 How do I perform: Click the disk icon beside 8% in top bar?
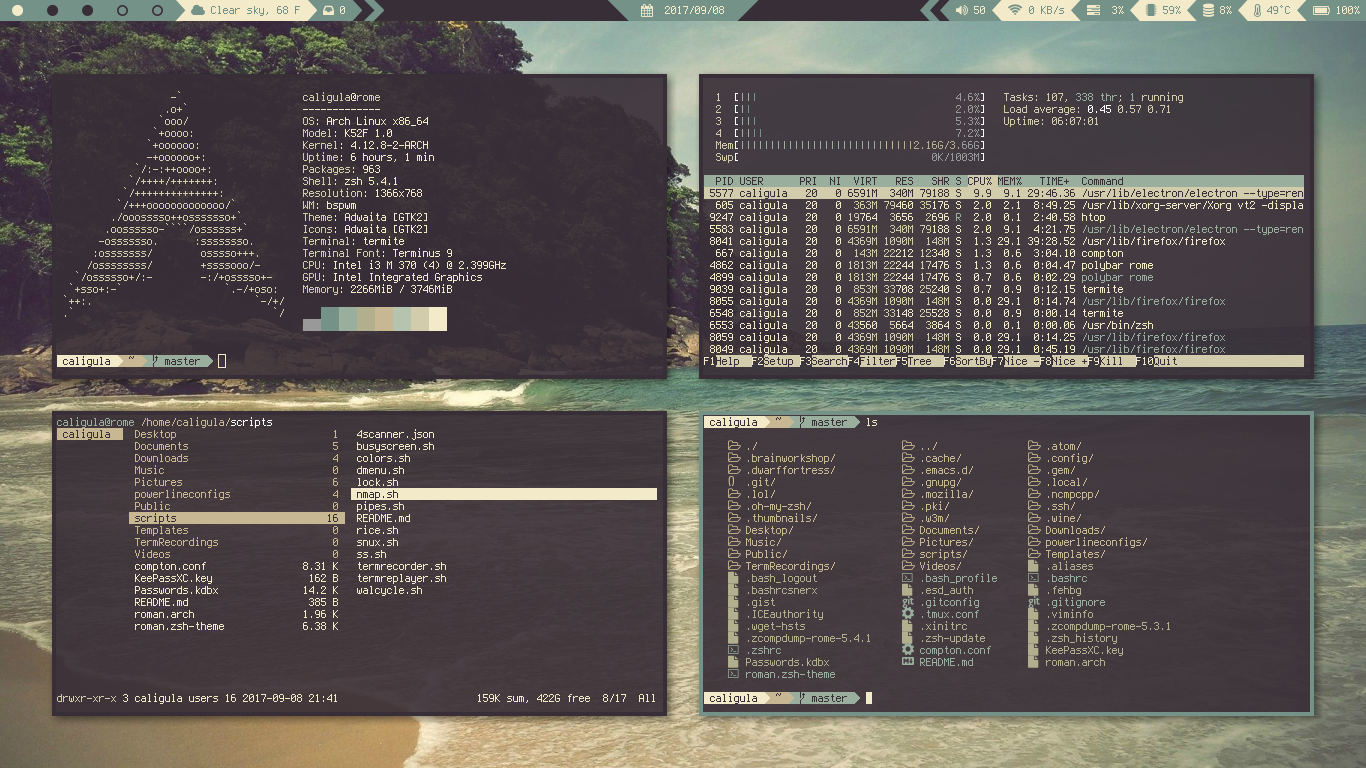coord(1208,10)
